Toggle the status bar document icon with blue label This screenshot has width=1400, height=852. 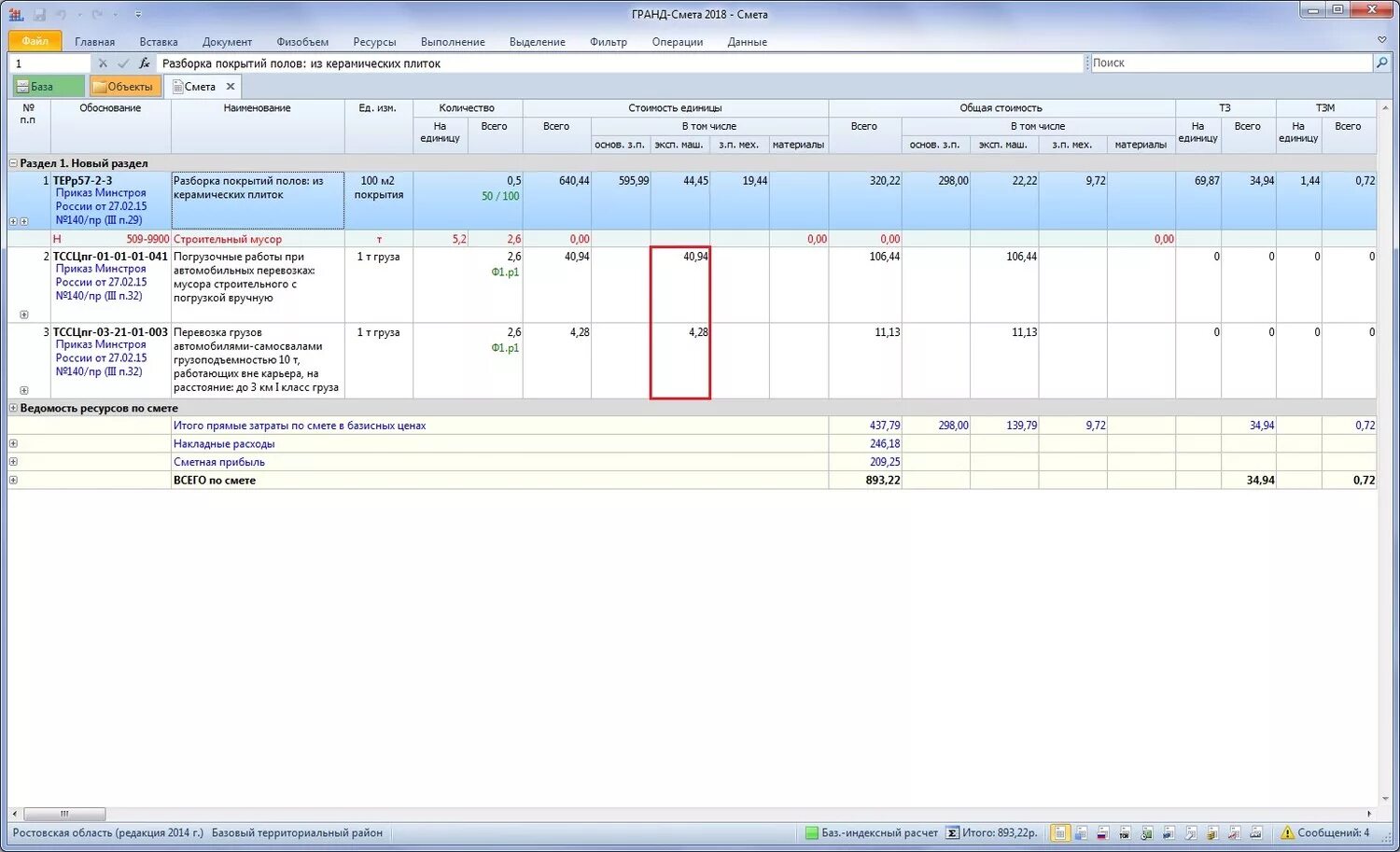[1169, 832]
